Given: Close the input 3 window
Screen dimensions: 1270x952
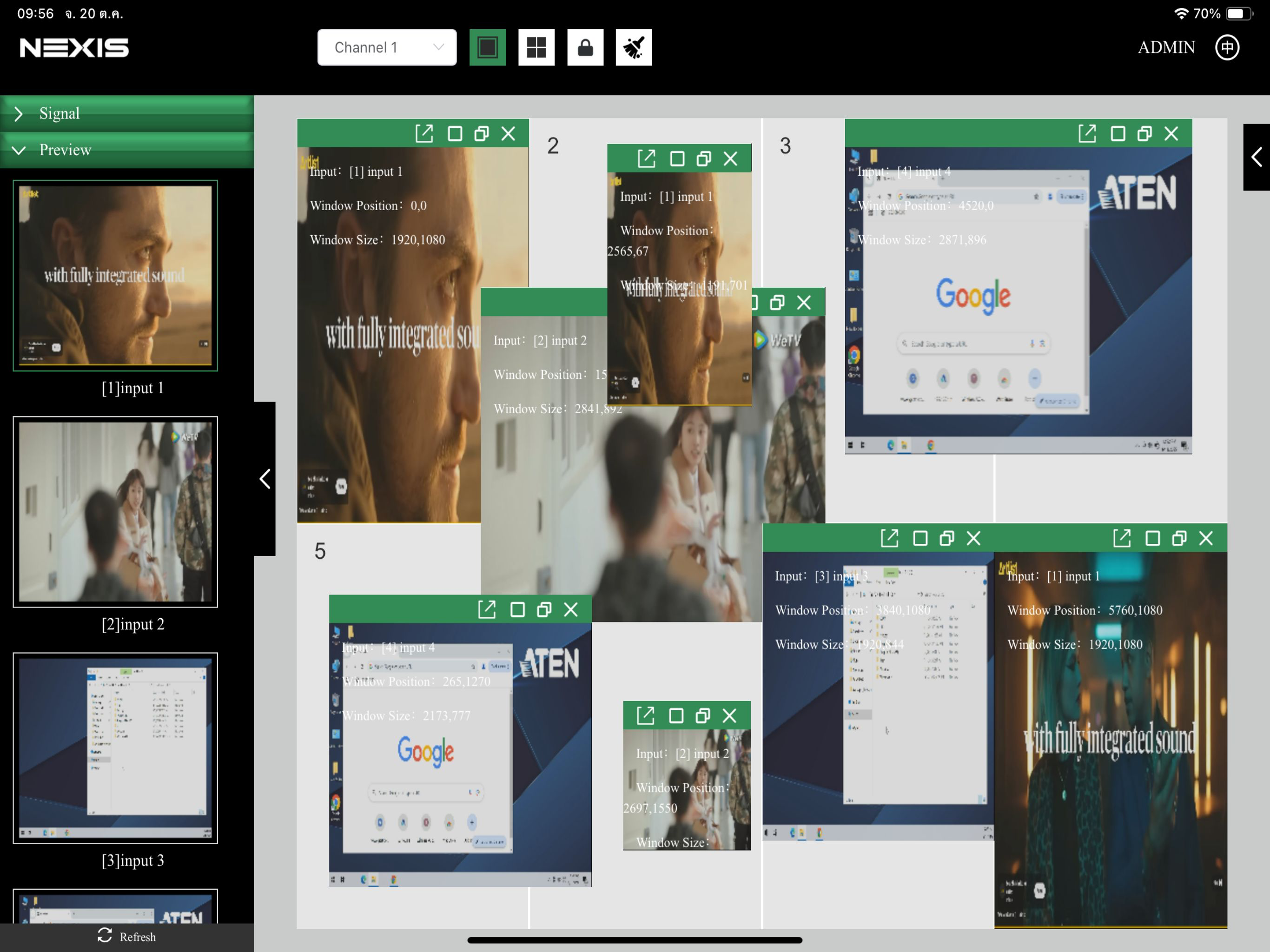Looking at the screenshot, I should click(x=973, y=538).
